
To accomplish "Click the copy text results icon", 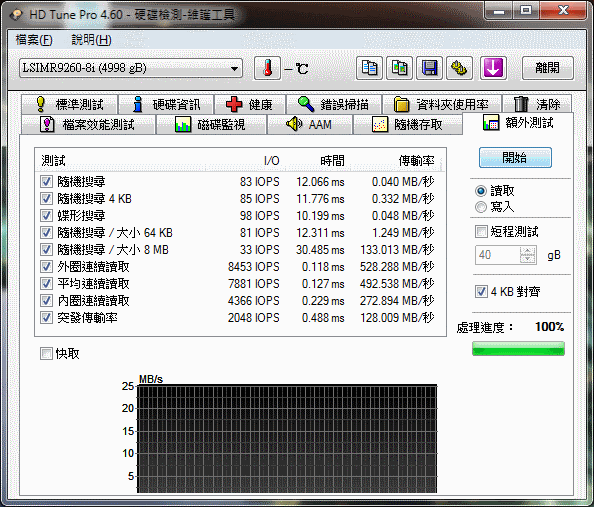I will click(369, 68).
